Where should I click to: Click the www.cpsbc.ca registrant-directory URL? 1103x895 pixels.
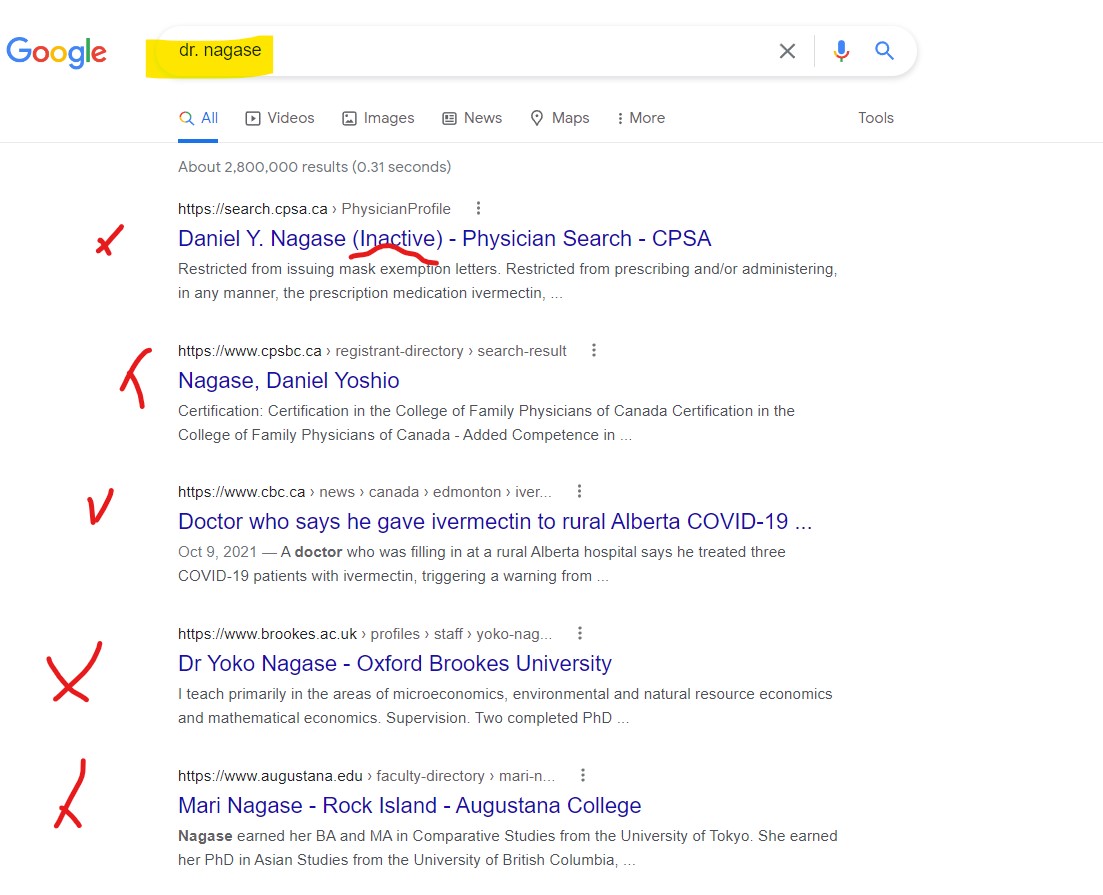click(372, 351)
